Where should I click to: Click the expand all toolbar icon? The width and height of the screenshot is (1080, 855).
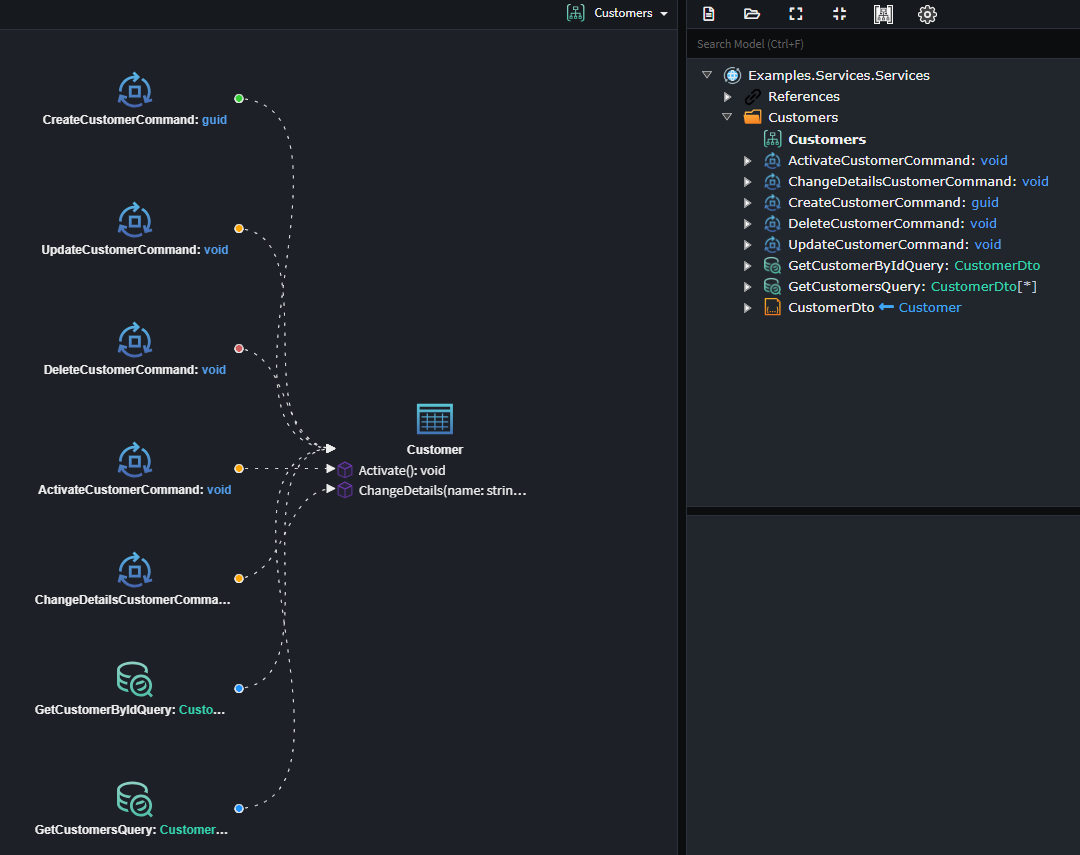[x=796, y=14]
